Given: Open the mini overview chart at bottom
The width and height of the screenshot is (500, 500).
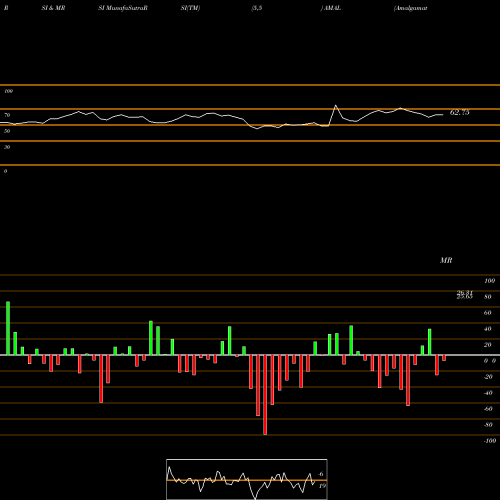Looking at the screenshot, I should 247,479.
